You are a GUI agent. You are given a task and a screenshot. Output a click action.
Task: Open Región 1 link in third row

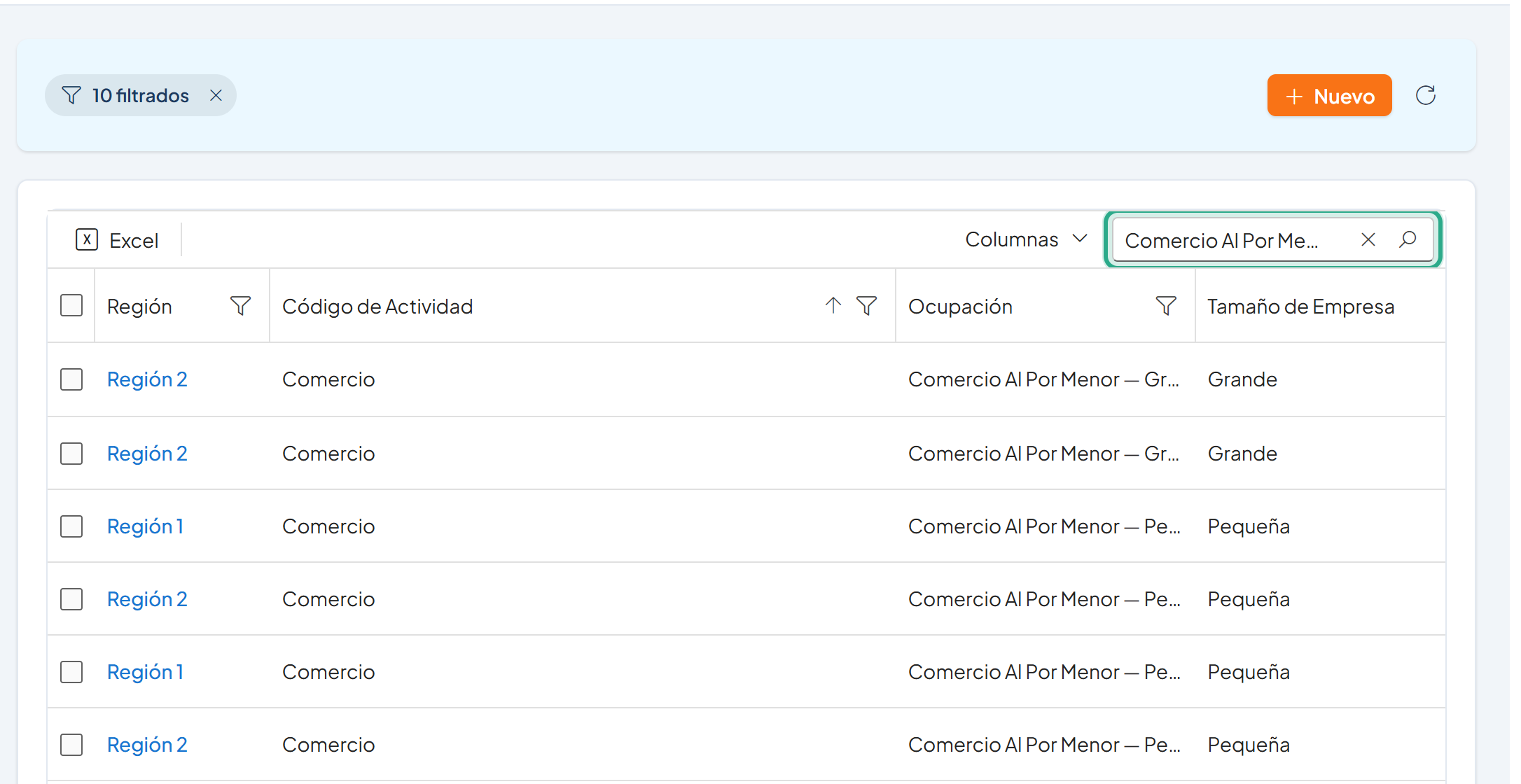[x=145, y=526]
